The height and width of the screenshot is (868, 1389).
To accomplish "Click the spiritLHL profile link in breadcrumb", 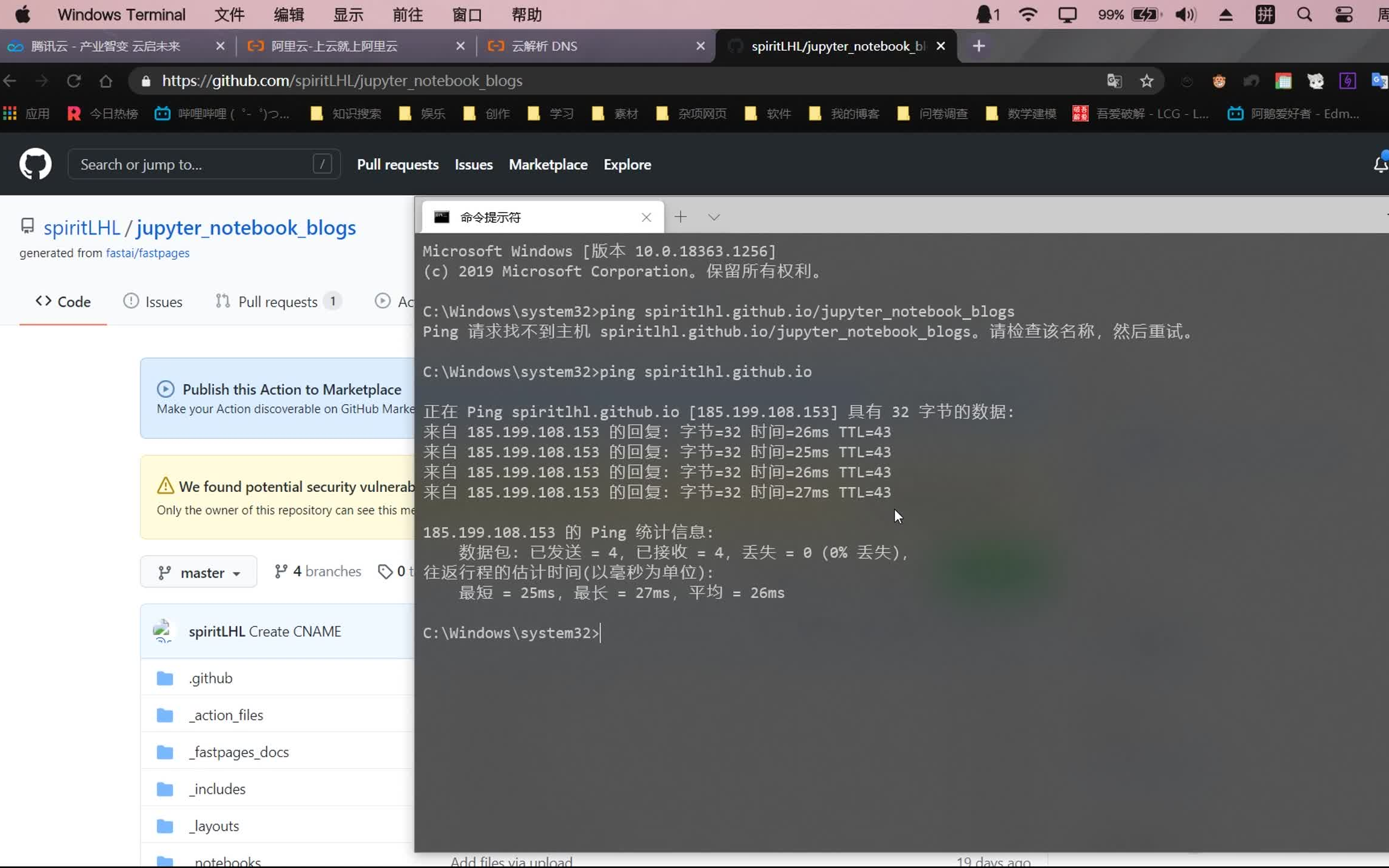I will point(82,227).
